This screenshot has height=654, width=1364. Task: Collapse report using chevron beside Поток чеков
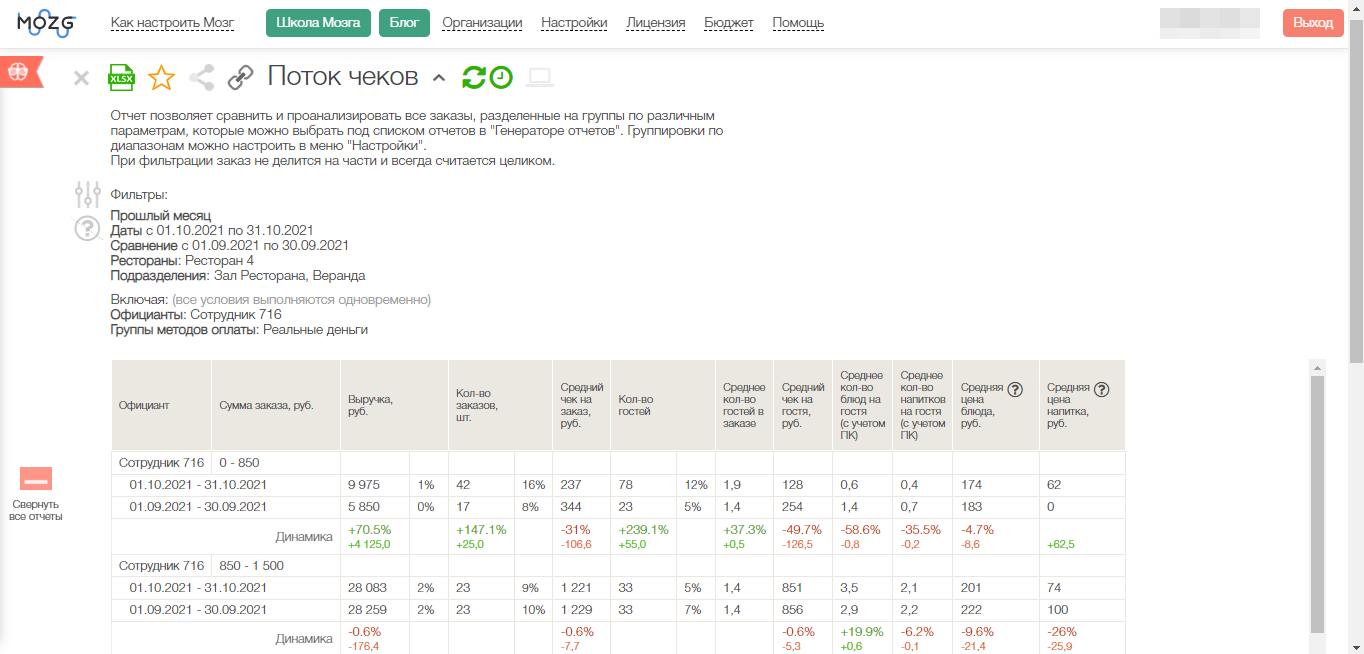tap(438, 78)
